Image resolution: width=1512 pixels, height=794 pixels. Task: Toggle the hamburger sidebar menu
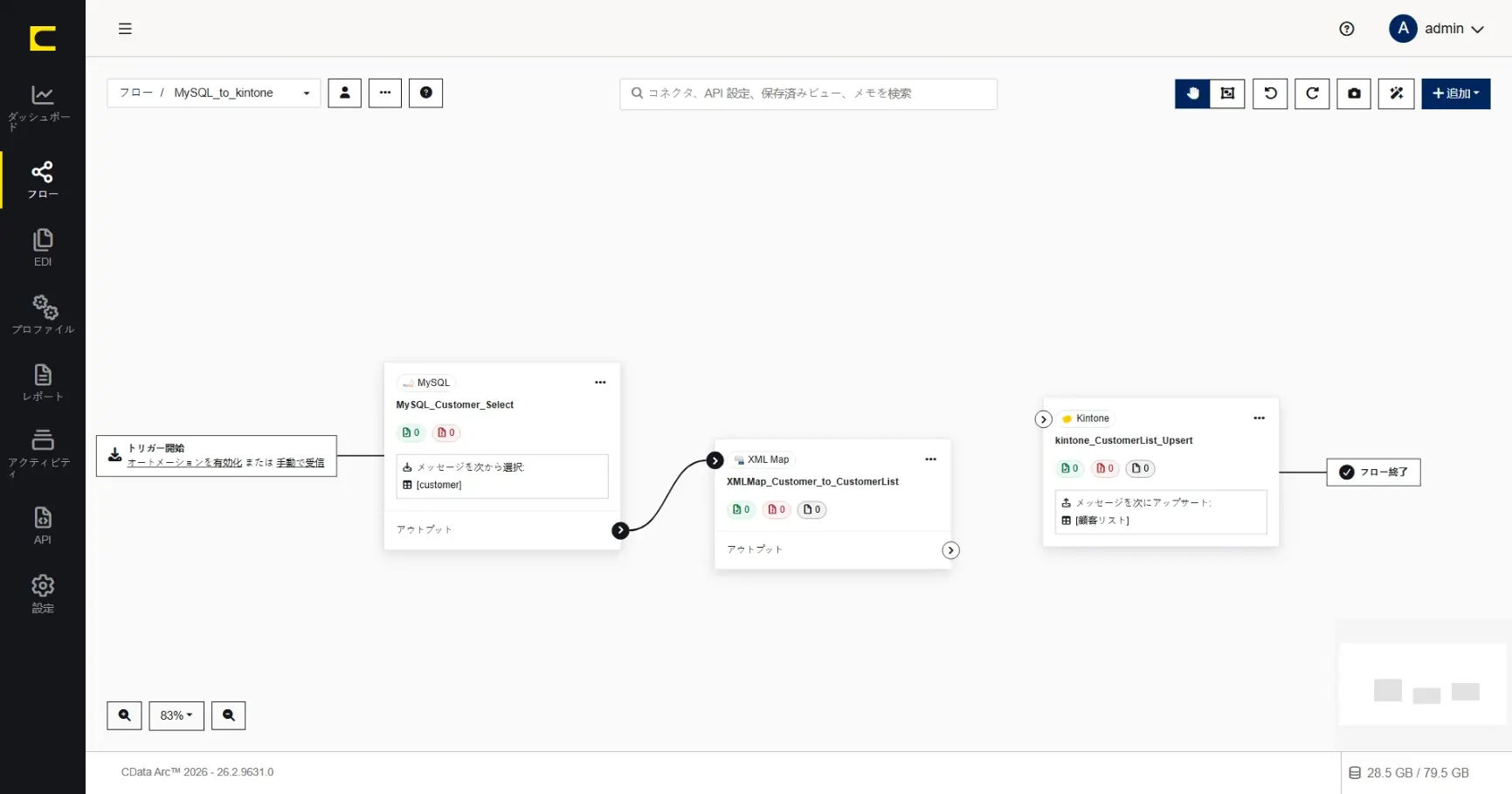pos(125,29)
